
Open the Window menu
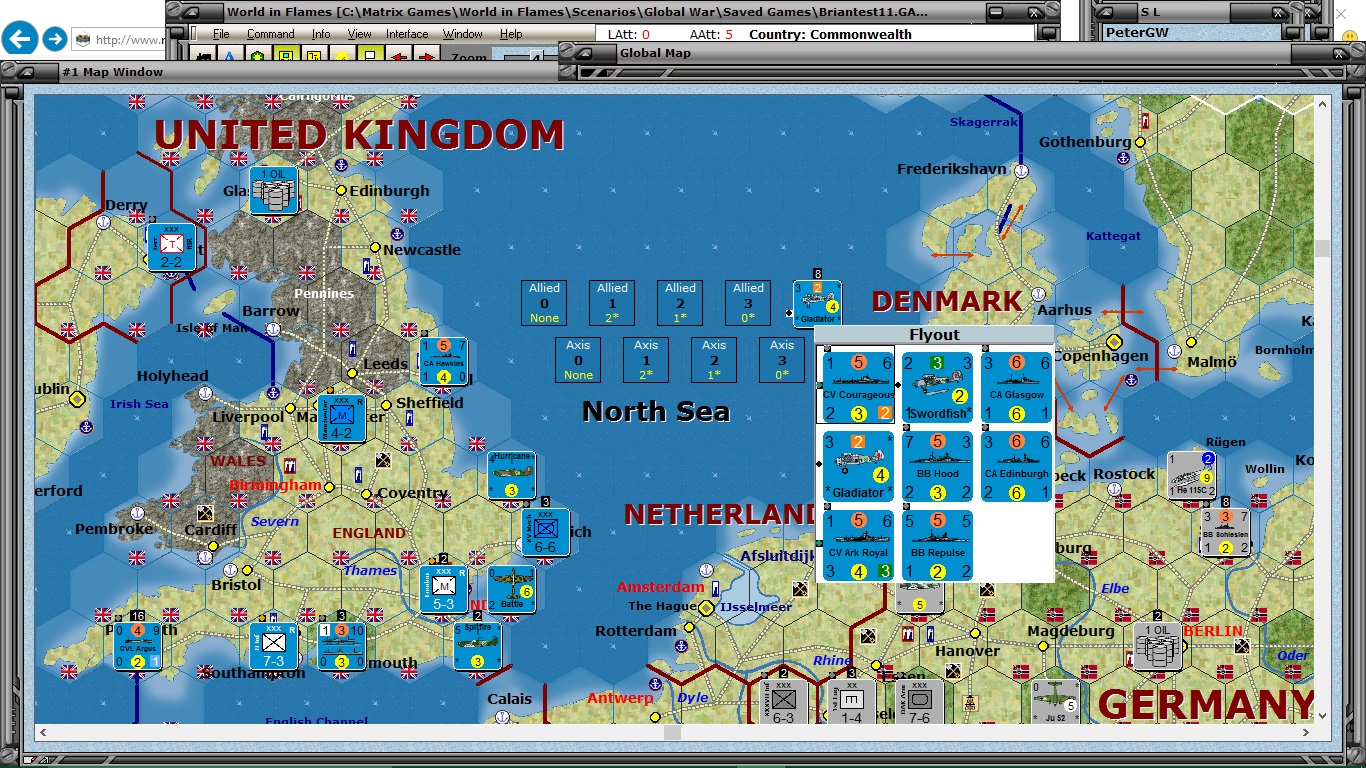(463, 34)
